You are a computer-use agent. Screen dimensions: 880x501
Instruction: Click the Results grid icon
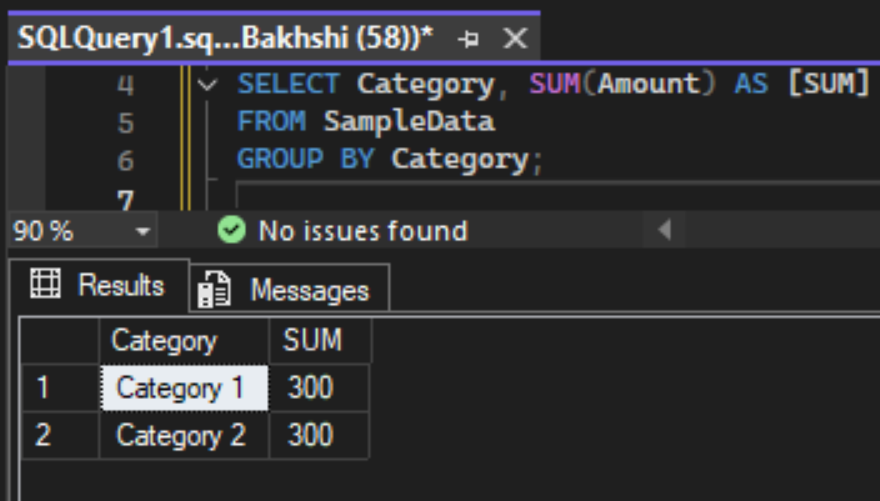pyautogui.click(x=45, y=283)
